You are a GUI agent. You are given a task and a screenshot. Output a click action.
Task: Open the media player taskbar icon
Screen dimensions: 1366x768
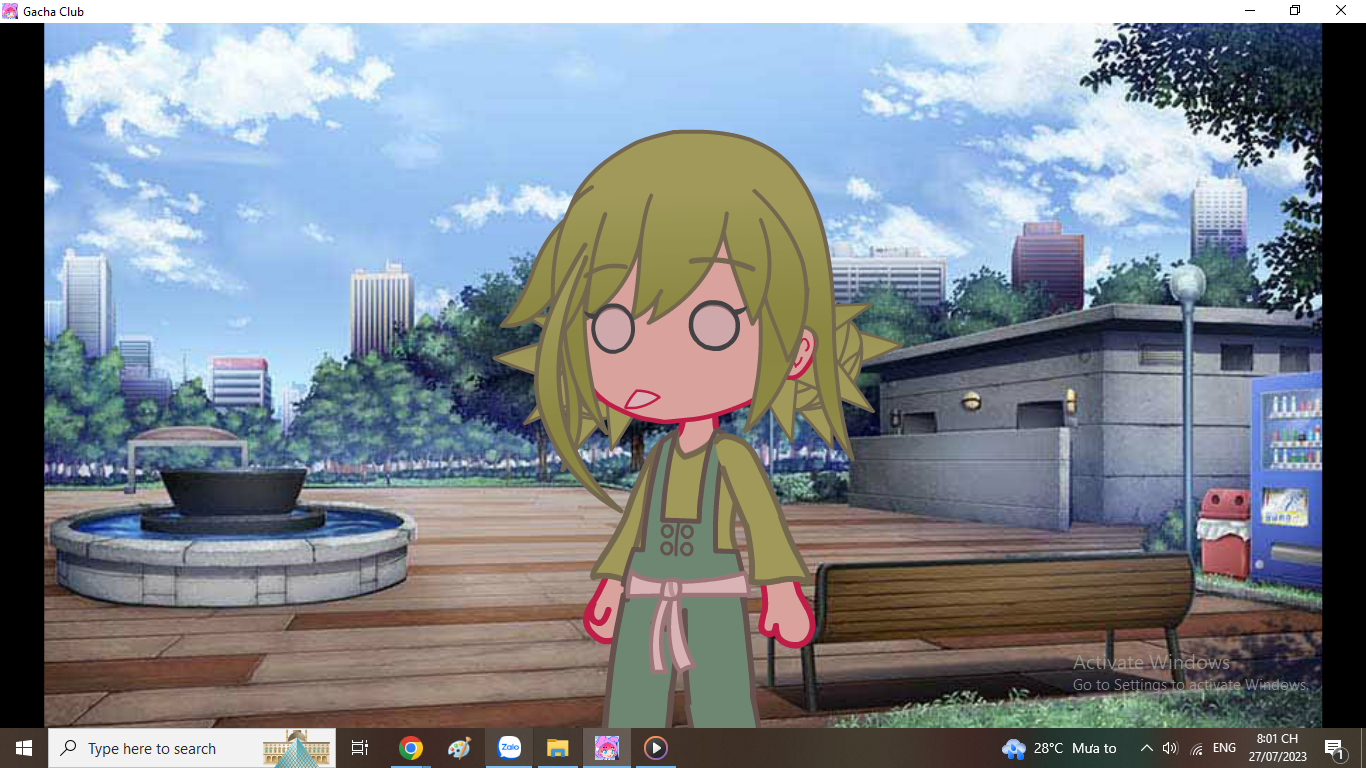pyautogui.click(x=656, y=748)
